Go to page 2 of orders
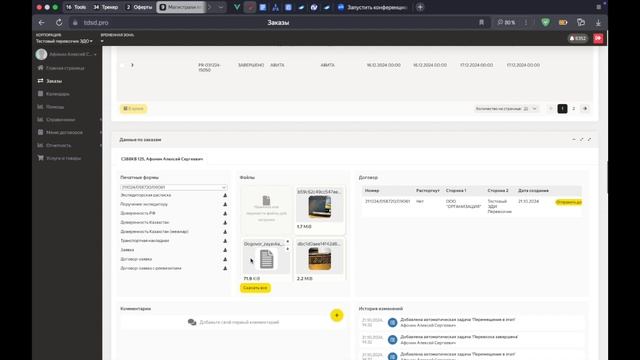 573,109
